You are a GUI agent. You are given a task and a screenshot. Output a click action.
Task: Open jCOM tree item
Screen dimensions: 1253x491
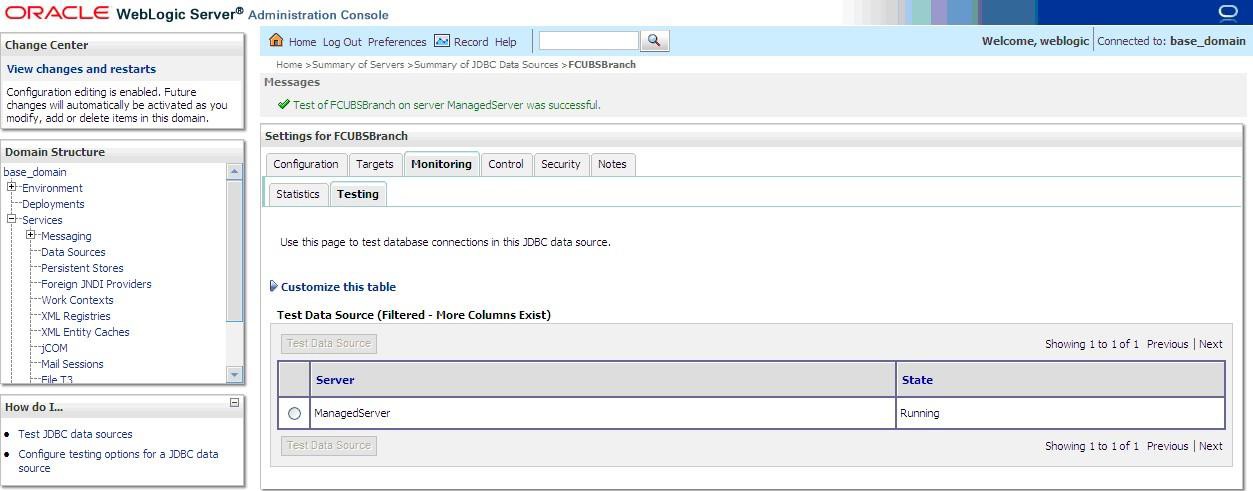point(54,348)
